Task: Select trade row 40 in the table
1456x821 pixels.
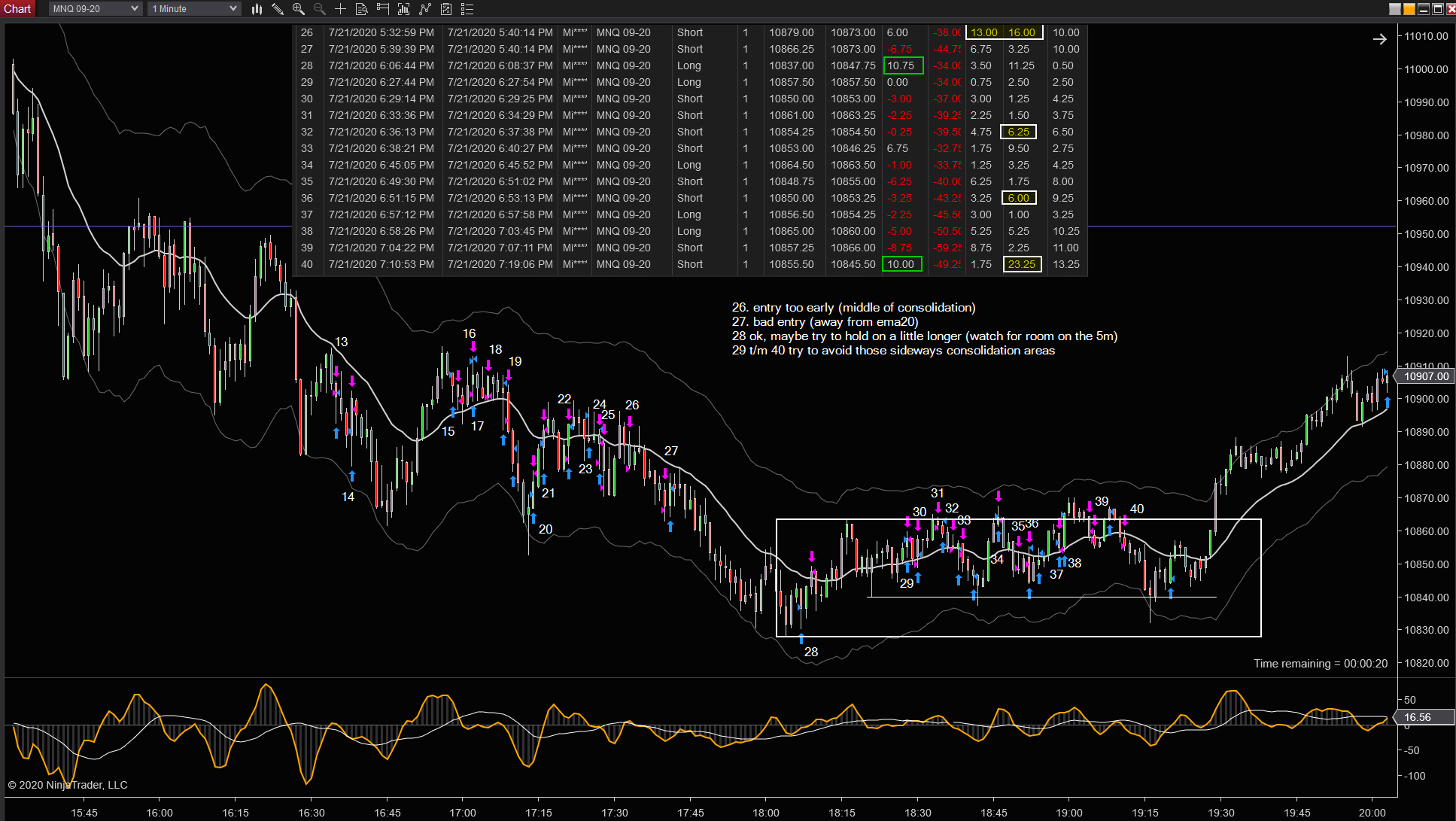Action: (690, 264)
